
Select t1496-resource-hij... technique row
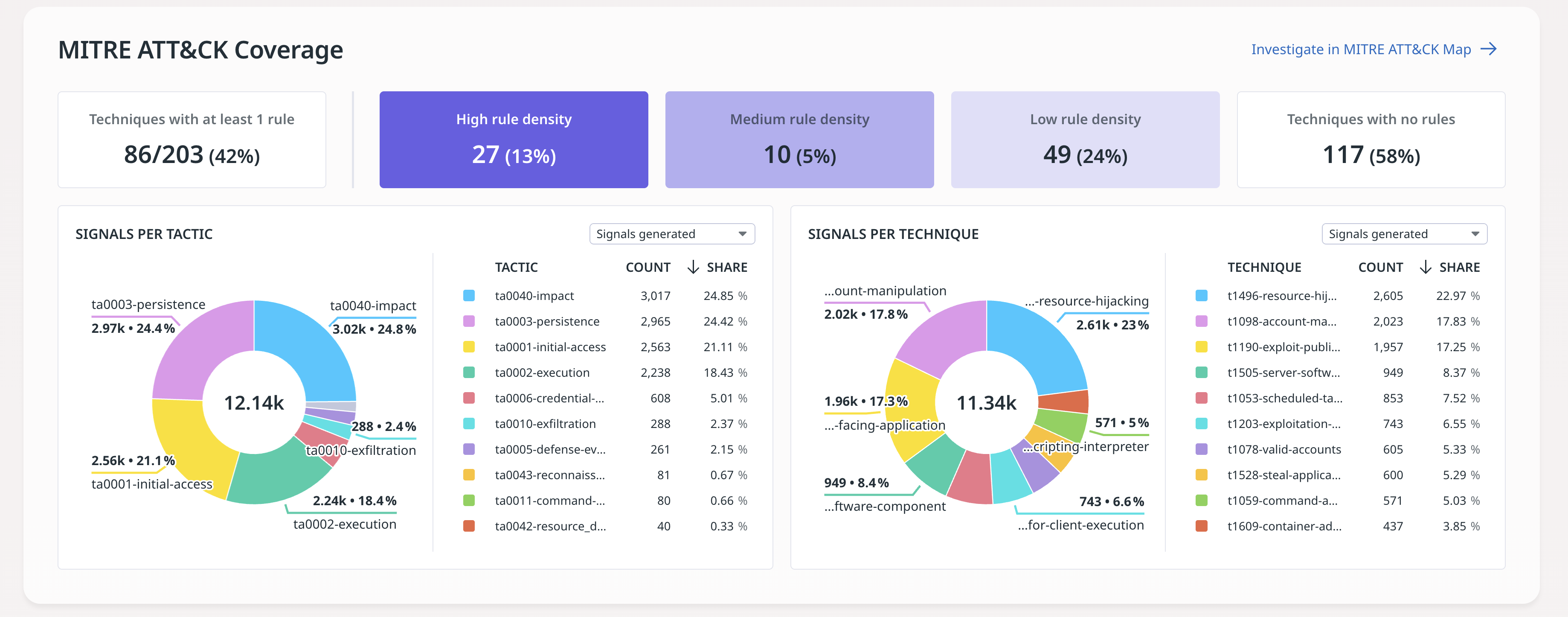pyautogui.click(x=1337, y=295)
